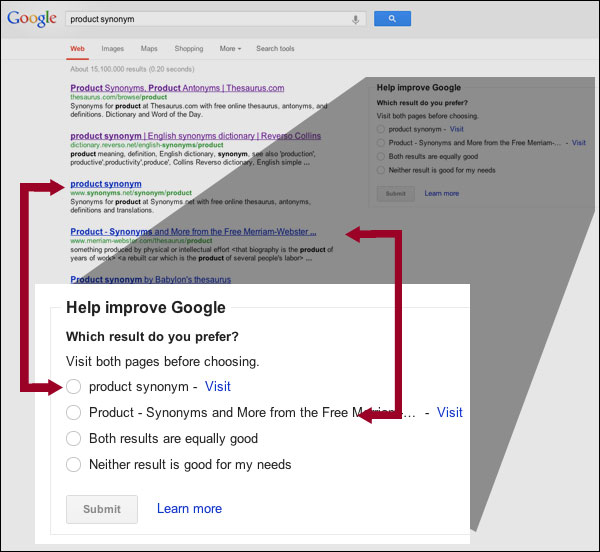Switch to the Maps tab
Screen dimensions: 600x552
pos(149,48)
